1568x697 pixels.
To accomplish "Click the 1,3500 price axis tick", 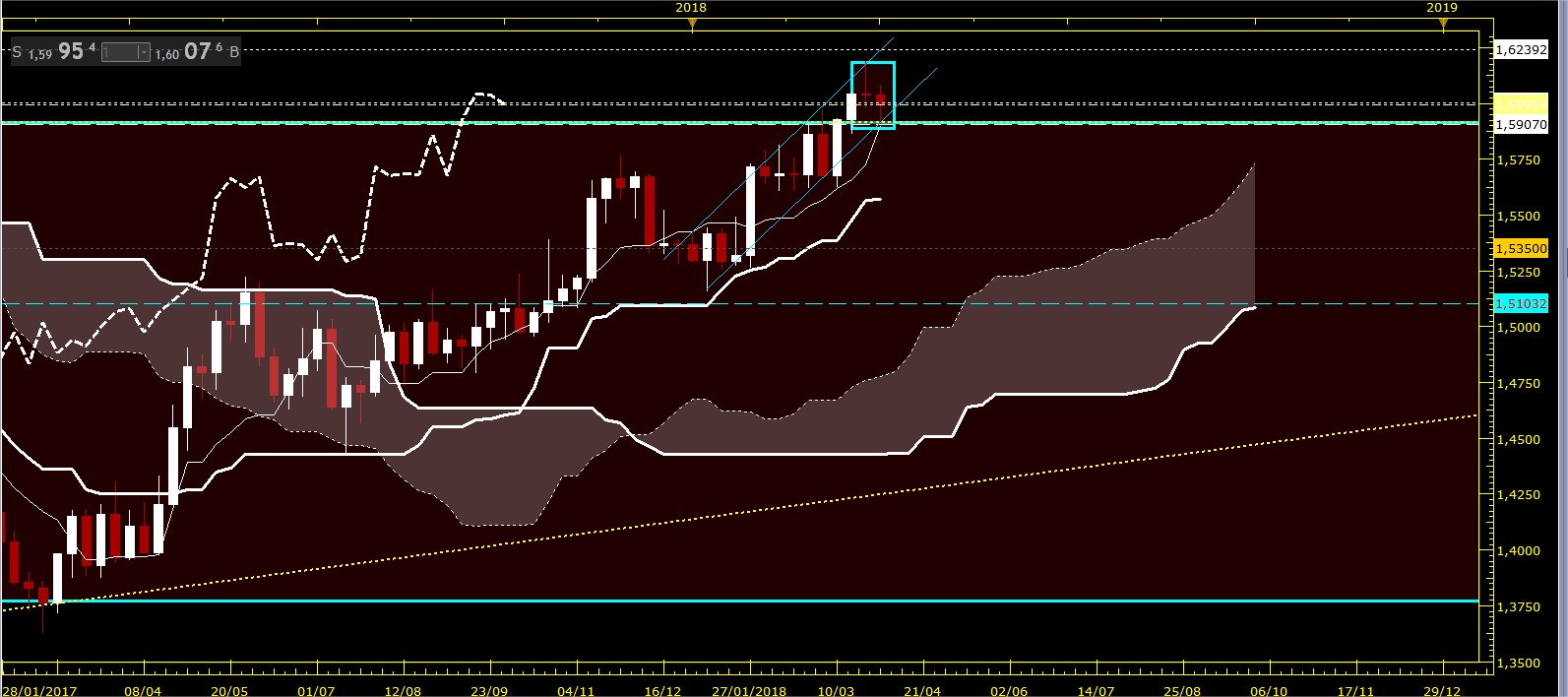I will coord(1519,663).
